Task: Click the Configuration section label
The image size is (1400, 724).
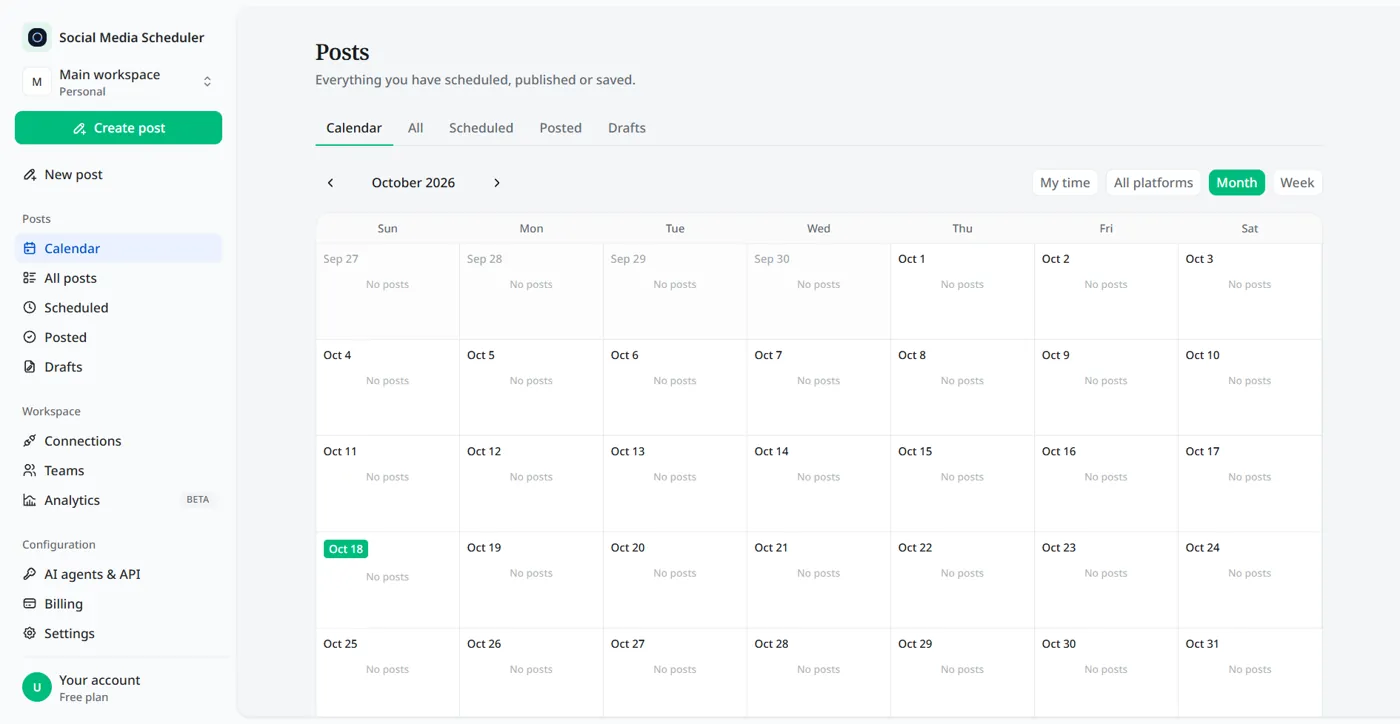Action: [59, 545]
